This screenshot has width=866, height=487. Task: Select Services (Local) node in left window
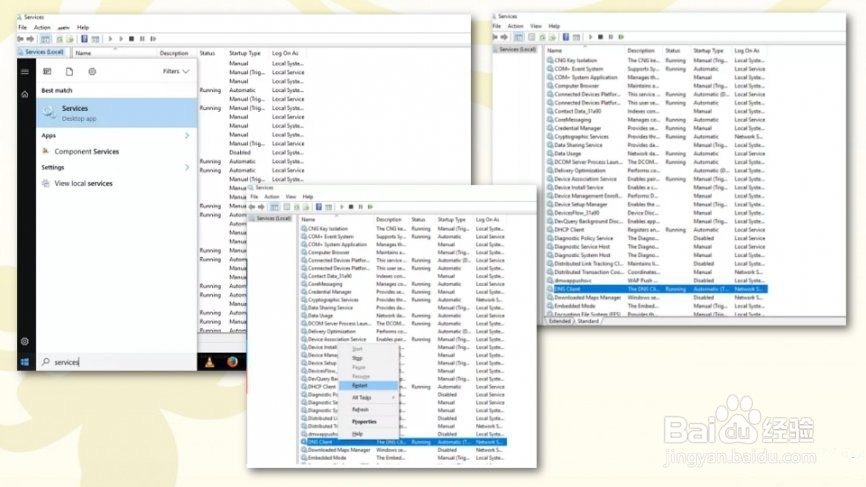coord(42,52)
